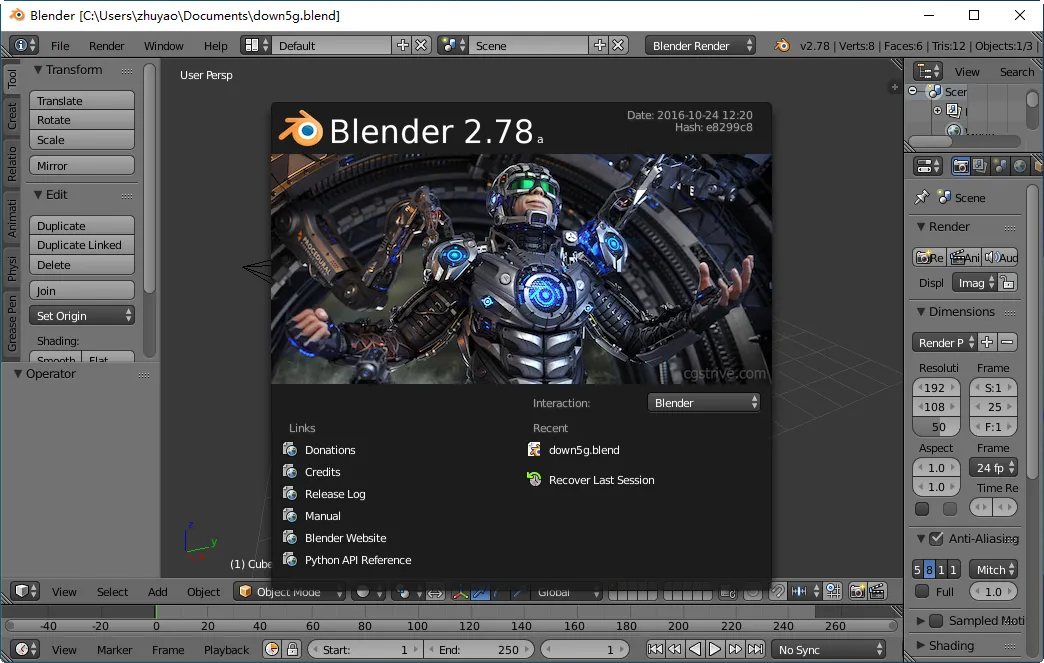Toggle timeline lock time to other windows icon

292,649
